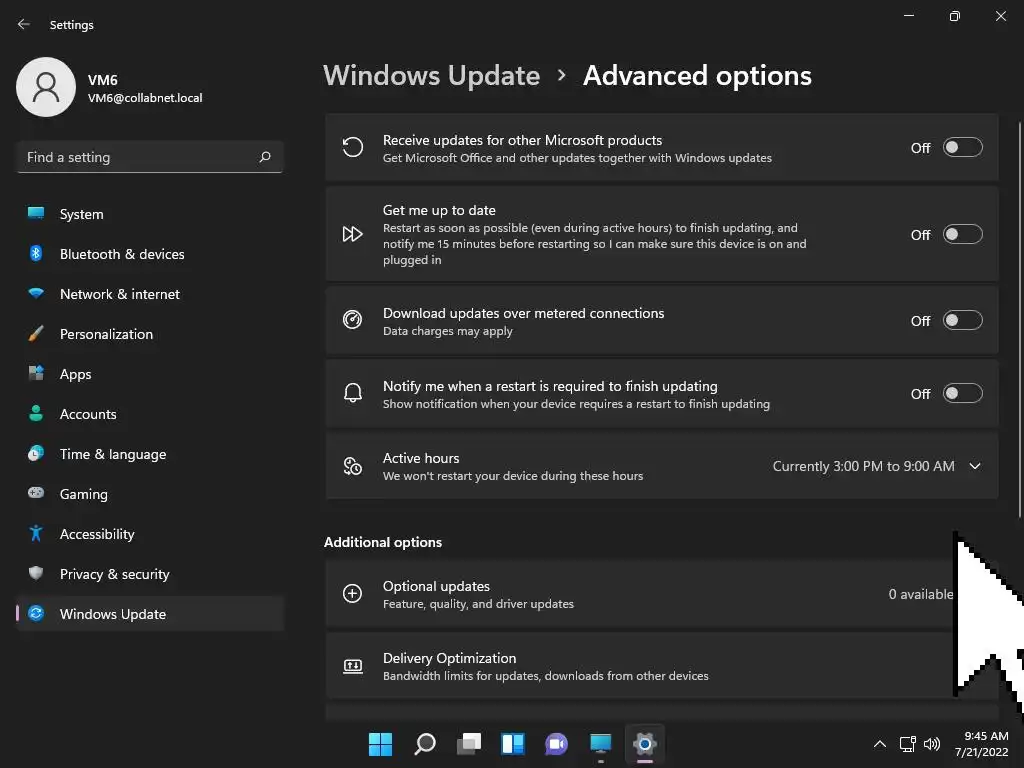Select Windows Update in the sidebar

(x=150, y=613)
